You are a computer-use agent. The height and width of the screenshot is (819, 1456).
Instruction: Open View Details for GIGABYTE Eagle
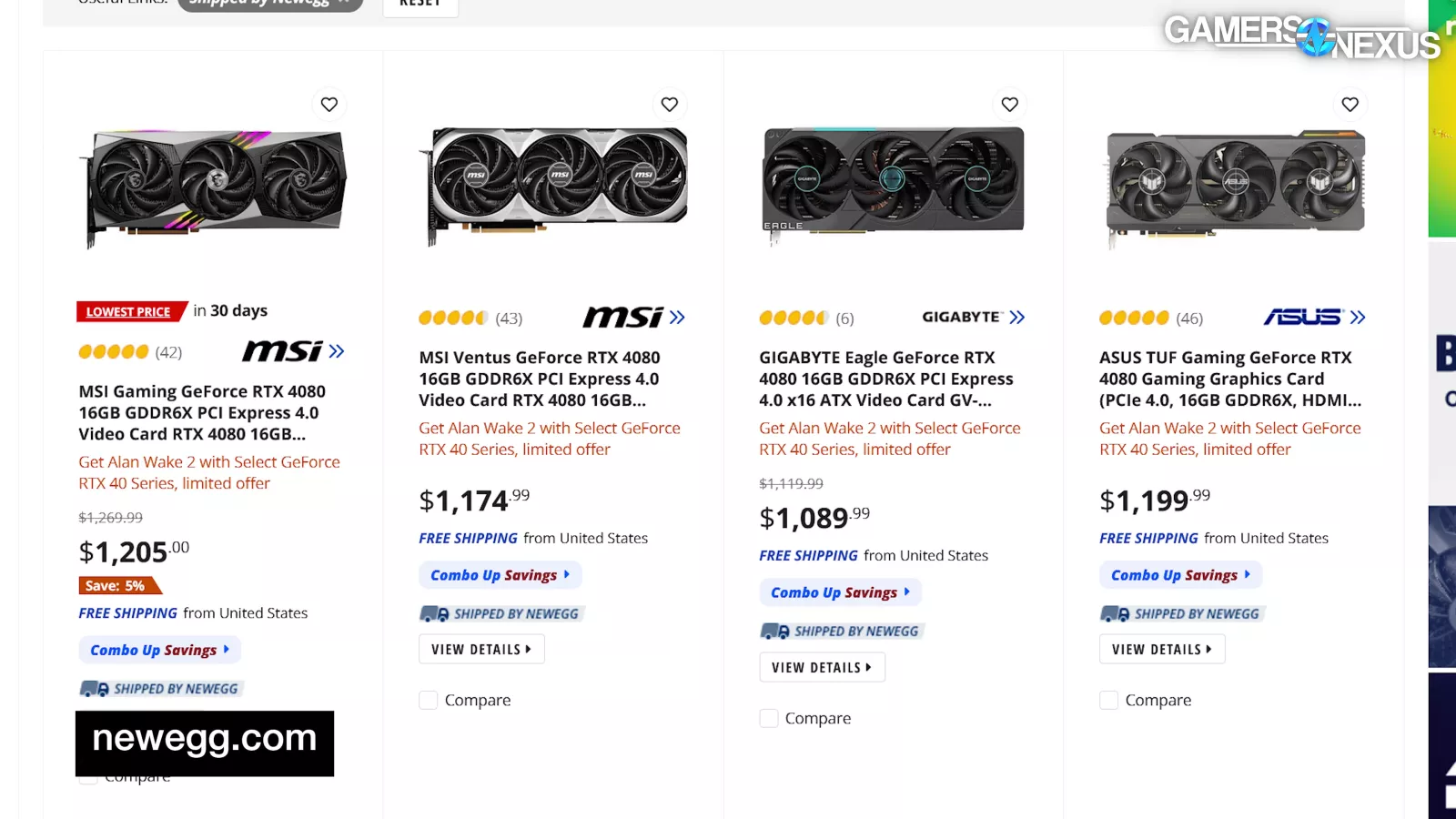pyautogui.click(x=822, y=667)
